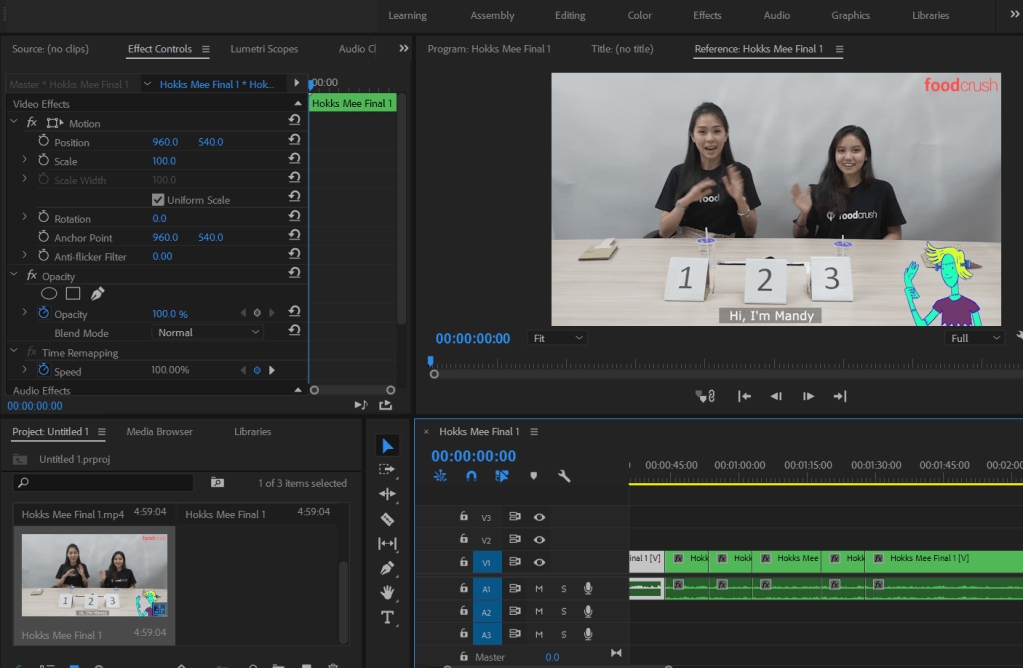Click the timeline wrench settings icon

pos(564,477)
